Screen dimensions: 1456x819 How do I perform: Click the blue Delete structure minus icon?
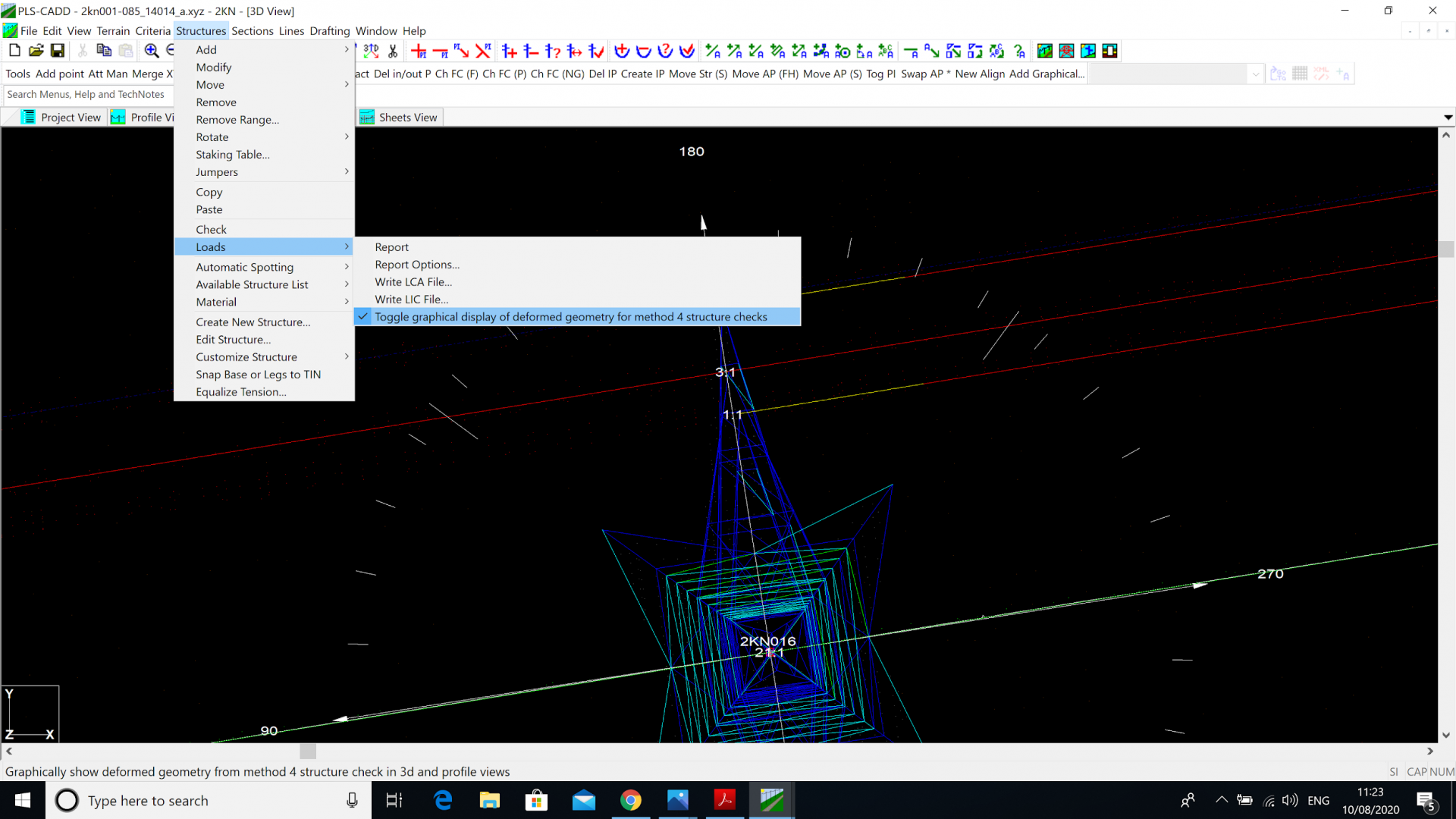click(532, 51)
